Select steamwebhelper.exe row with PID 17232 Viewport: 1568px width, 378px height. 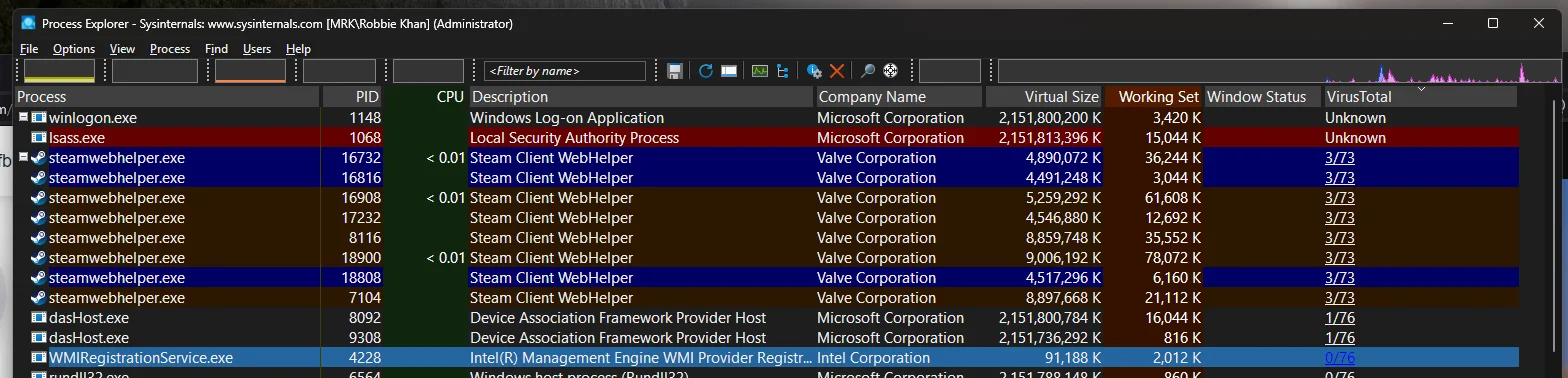click(x=767, y=218)
